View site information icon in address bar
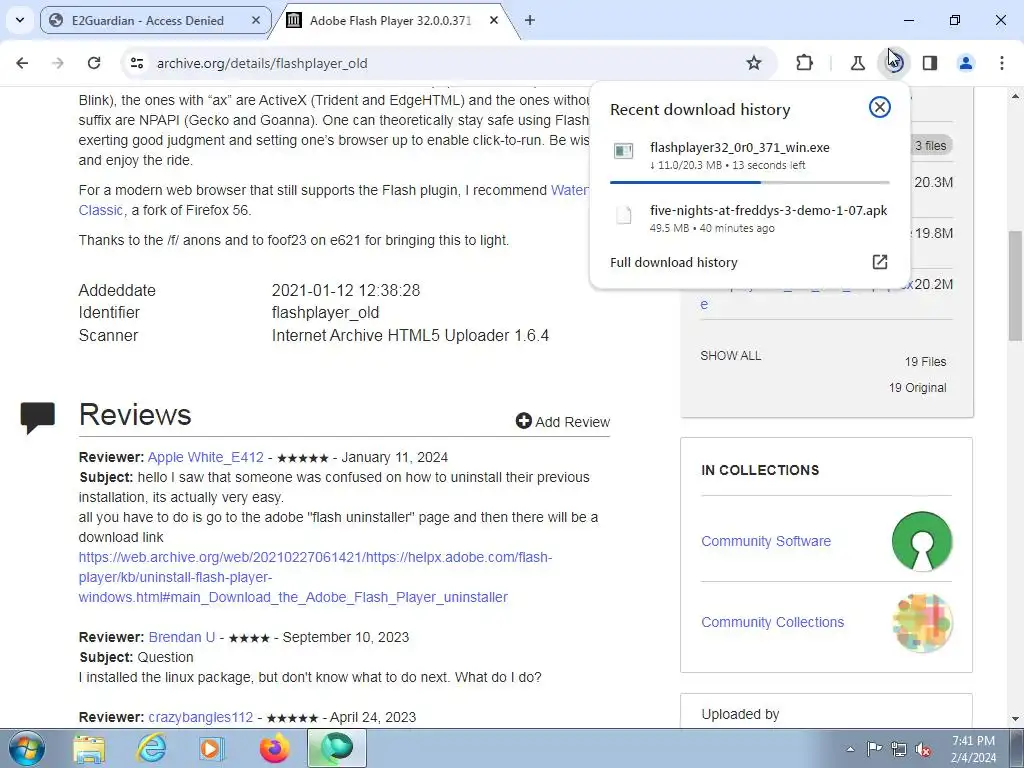Image resolution: width=1024 pixels, height=768 pixels. coord(136,63)
